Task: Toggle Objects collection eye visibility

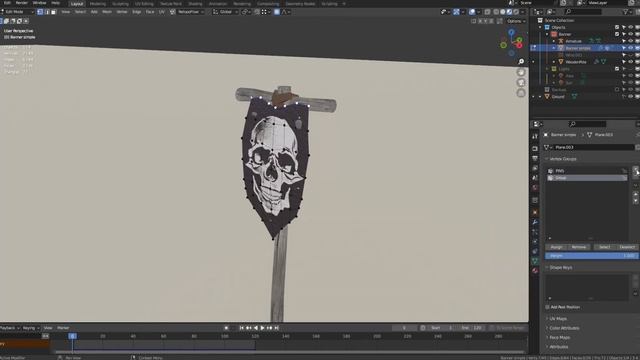Action: point(631,27)
